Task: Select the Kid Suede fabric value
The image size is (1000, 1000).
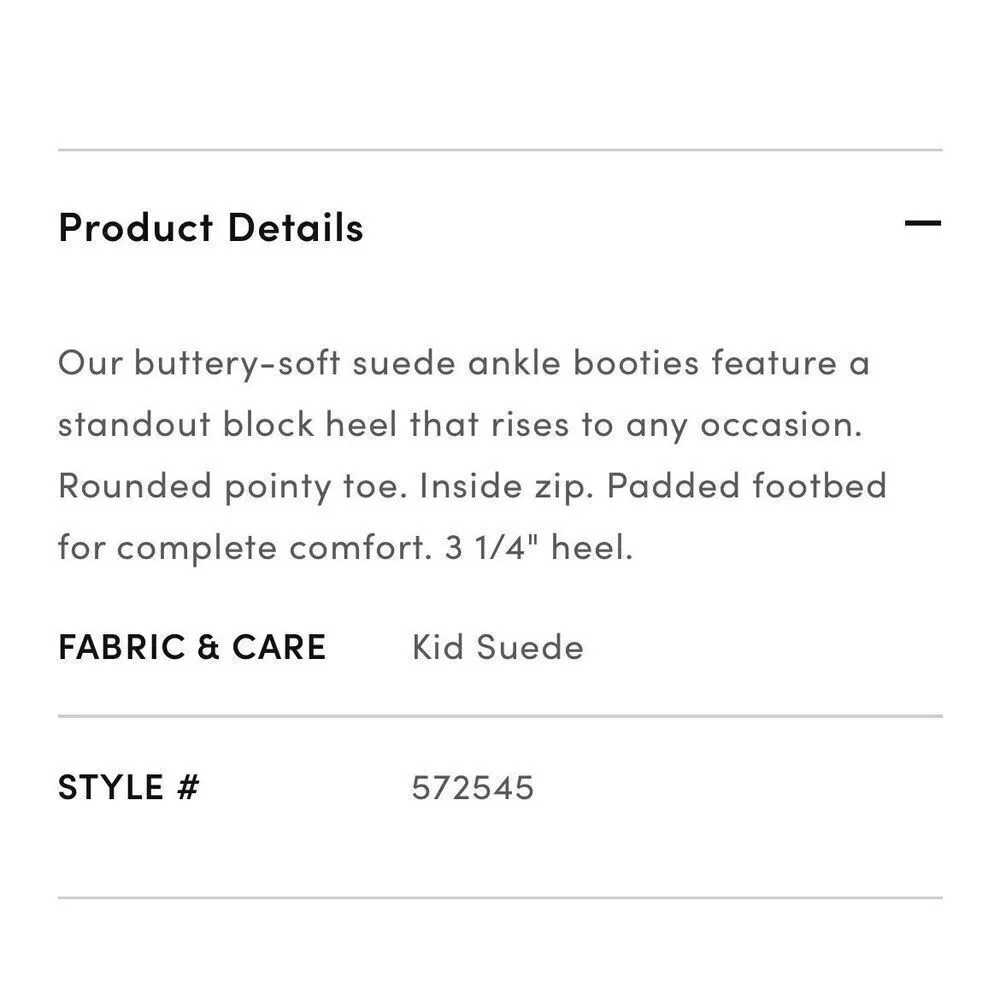Action: [497, 647]
